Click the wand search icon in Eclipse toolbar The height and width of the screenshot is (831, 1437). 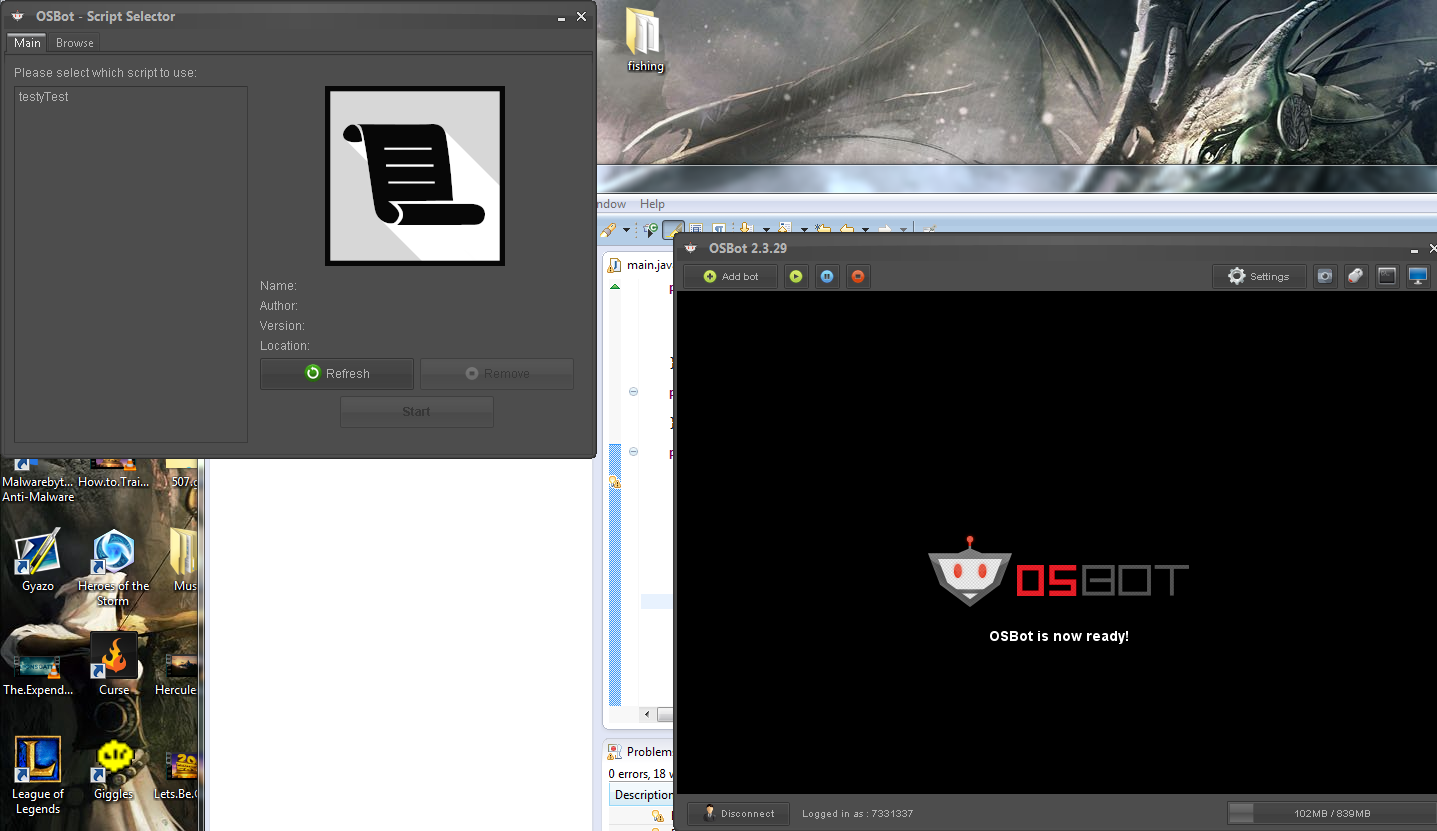point(608,230)
